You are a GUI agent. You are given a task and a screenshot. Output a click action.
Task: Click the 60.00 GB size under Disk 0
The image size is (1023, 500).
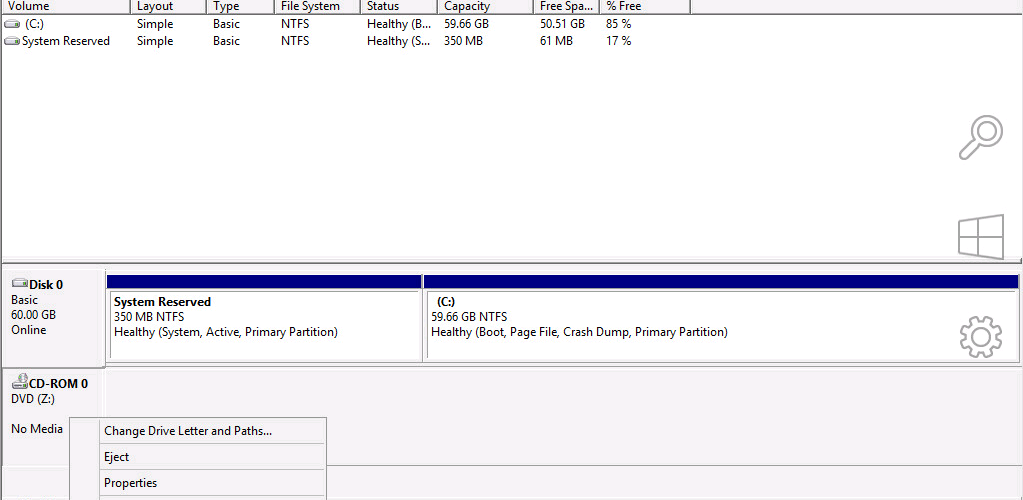pyautogui.click(x=33, y=315)
